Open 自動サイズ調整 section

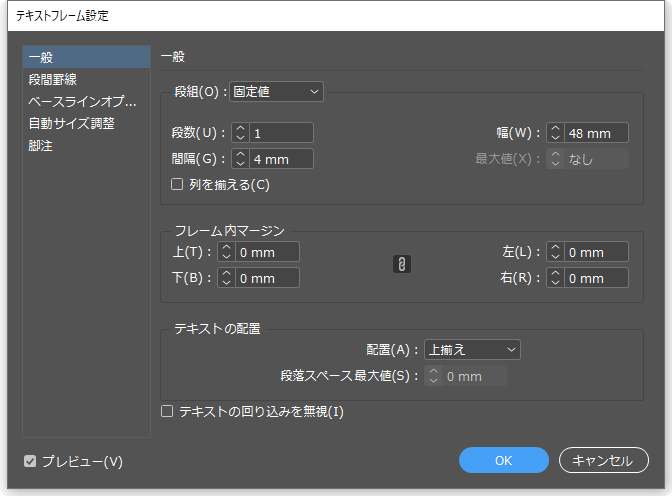[71, 123]
